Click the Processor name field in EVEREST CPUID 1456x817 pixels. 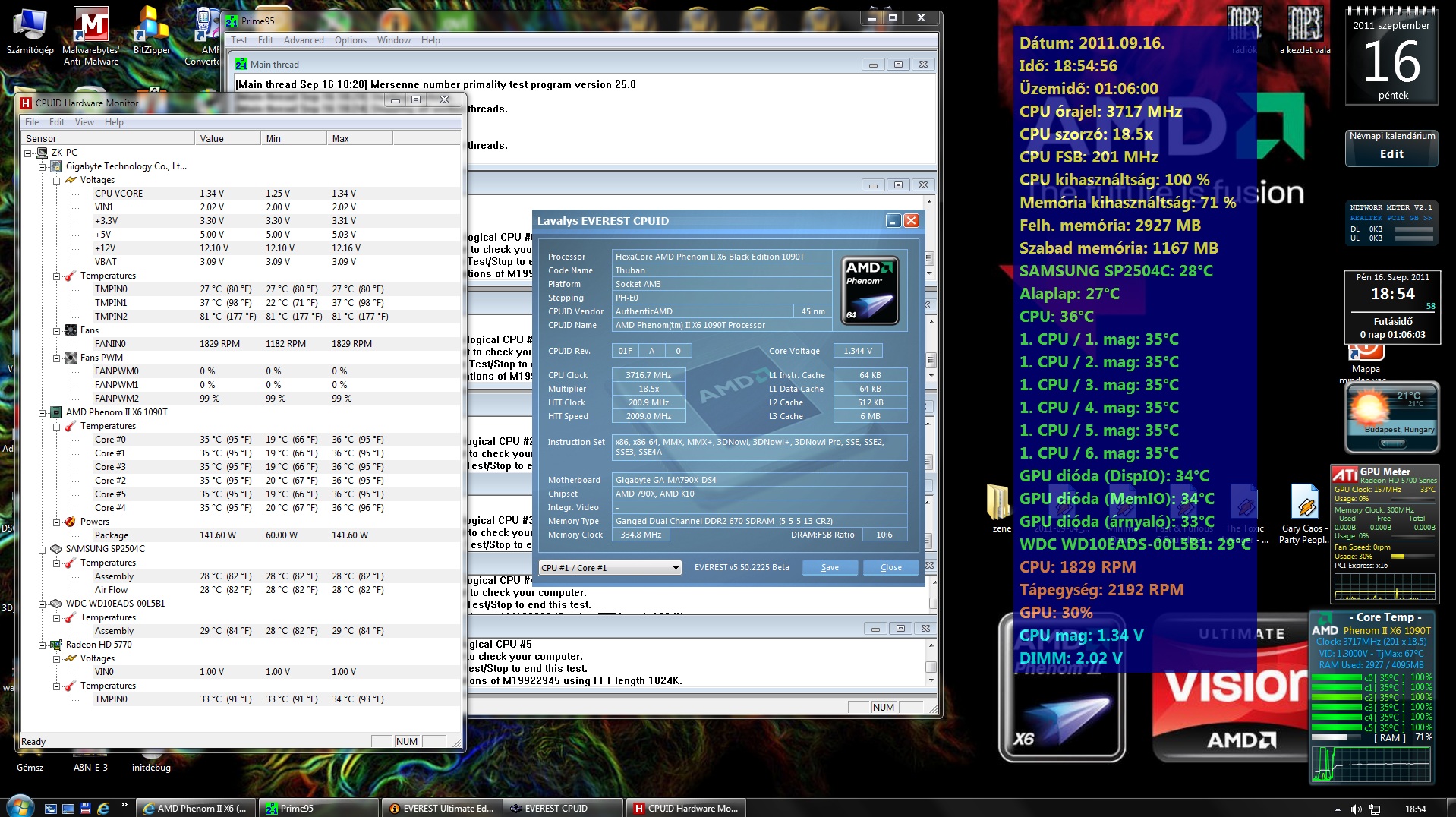721,257
